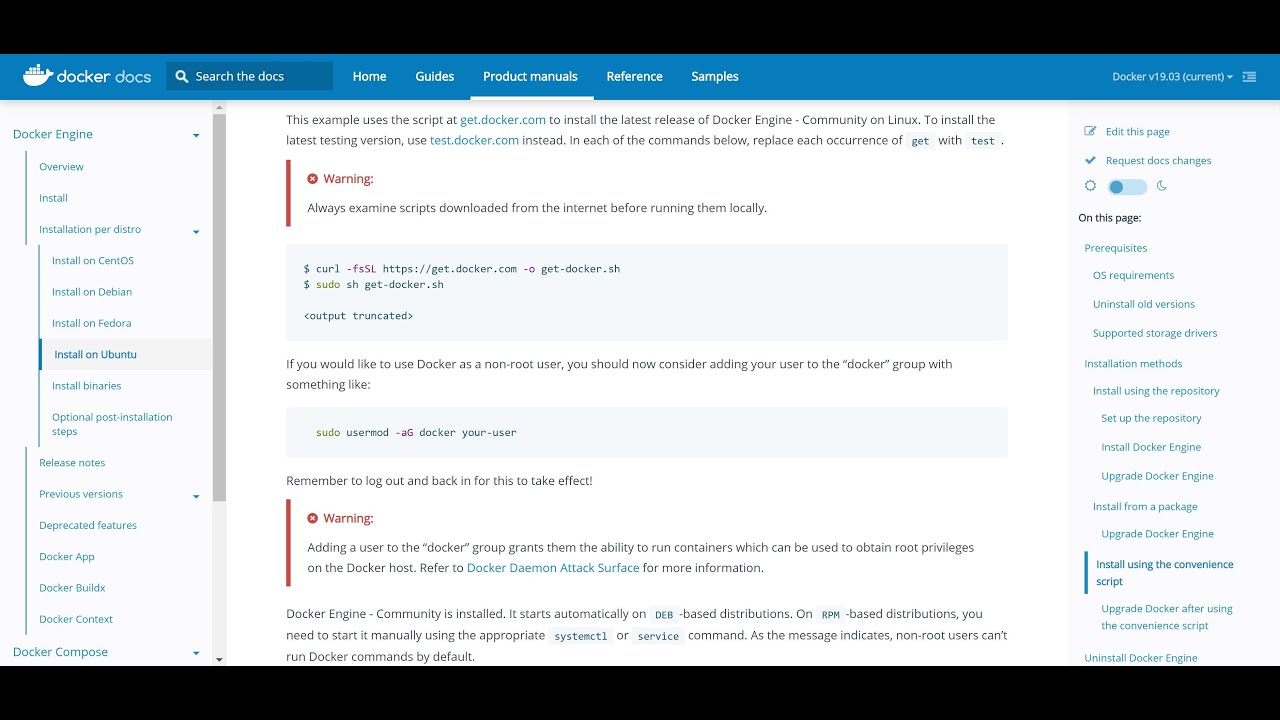1280x720 pixels.
Task: Click the sudo usermod command text
Action: [x=416, y=433]
